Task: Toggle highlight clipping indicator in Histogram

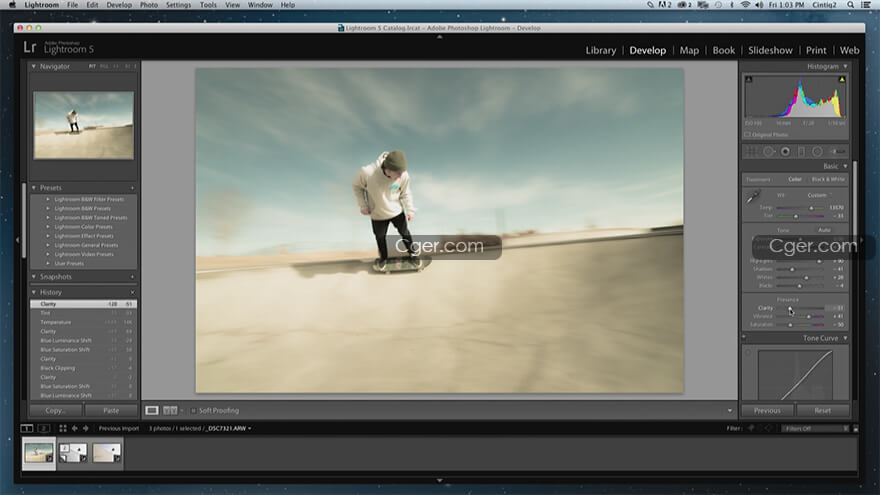Action: pyautogui.click(x=841, y=80)
